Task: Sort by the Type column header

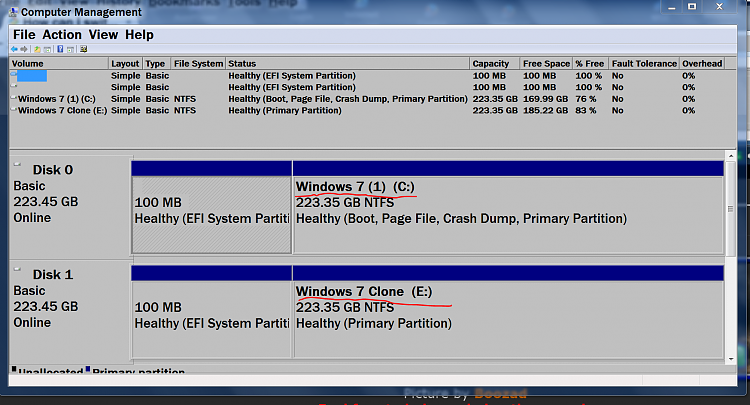Action: (156, 64)
